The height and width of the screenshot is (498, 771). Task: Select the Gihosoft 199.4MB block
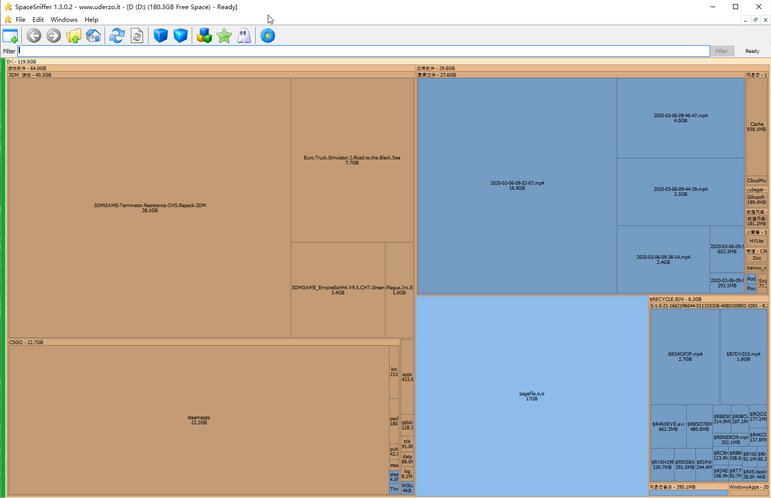756,200
